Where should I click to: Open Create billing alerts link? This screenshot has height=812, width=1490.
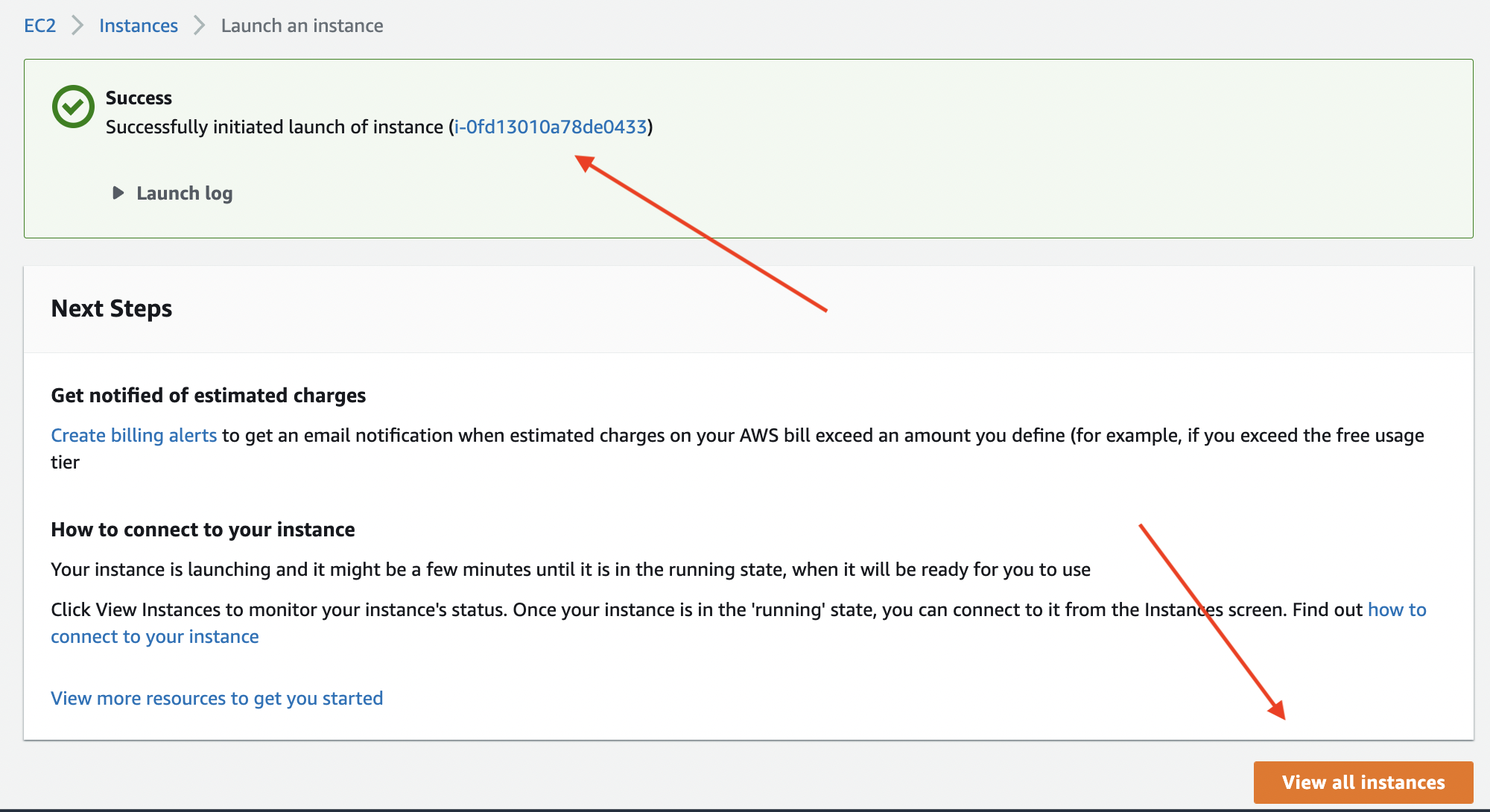coord(134,435)
